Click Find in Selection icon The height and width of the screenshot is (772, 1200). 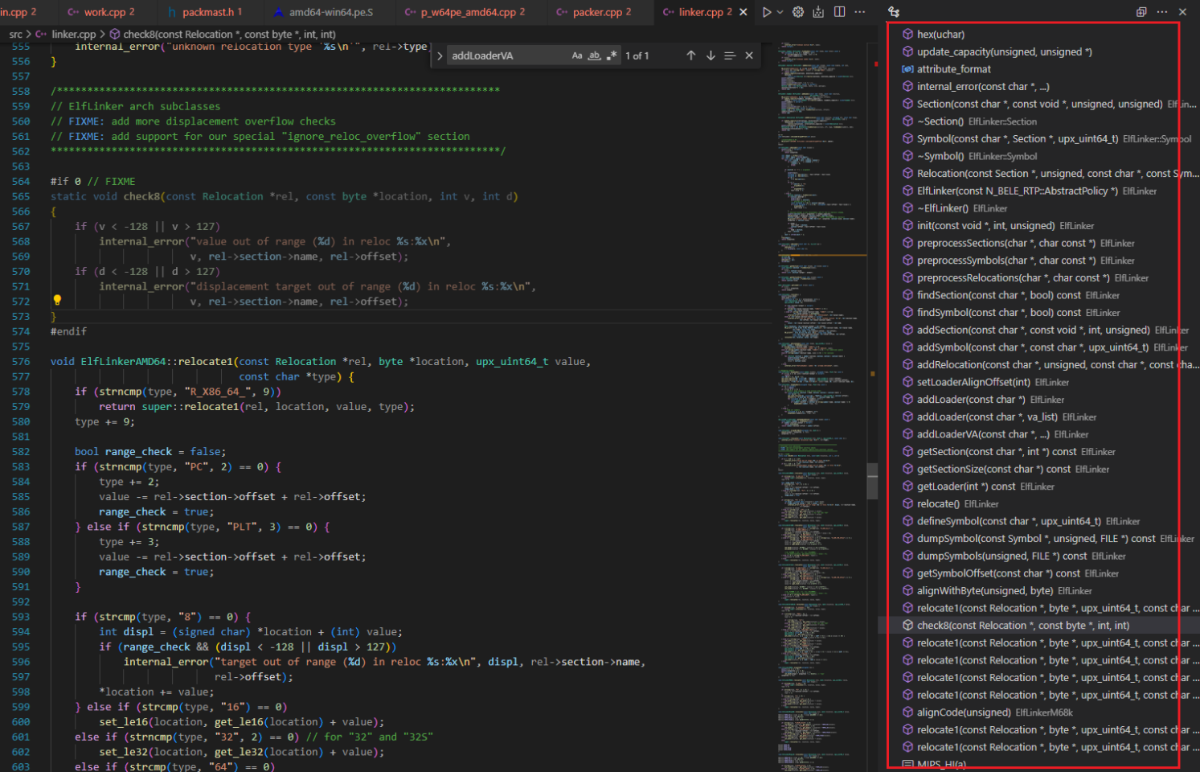[x=730, y=56]
